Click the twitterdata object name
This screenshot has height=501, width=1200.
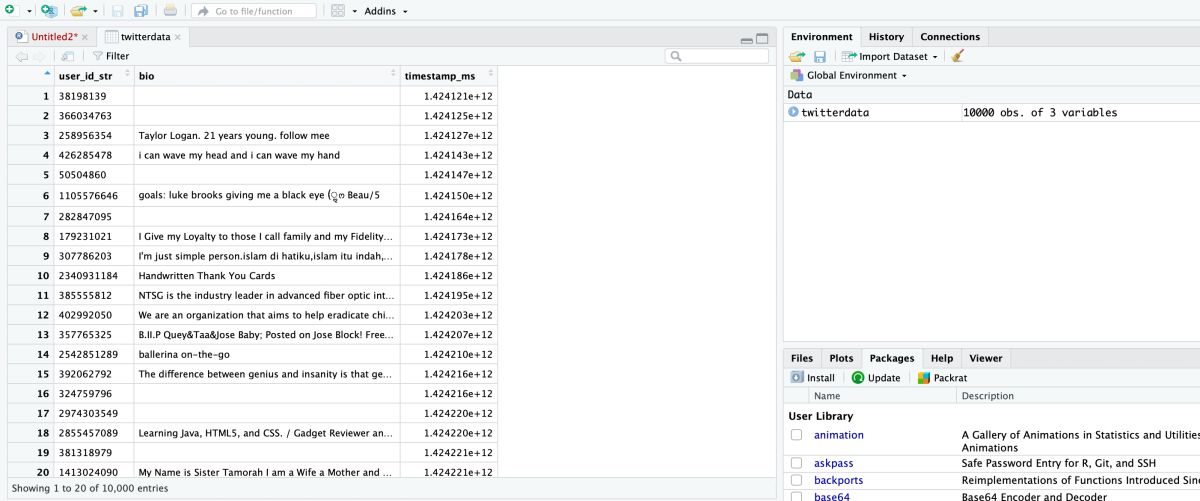pos(835,113)
